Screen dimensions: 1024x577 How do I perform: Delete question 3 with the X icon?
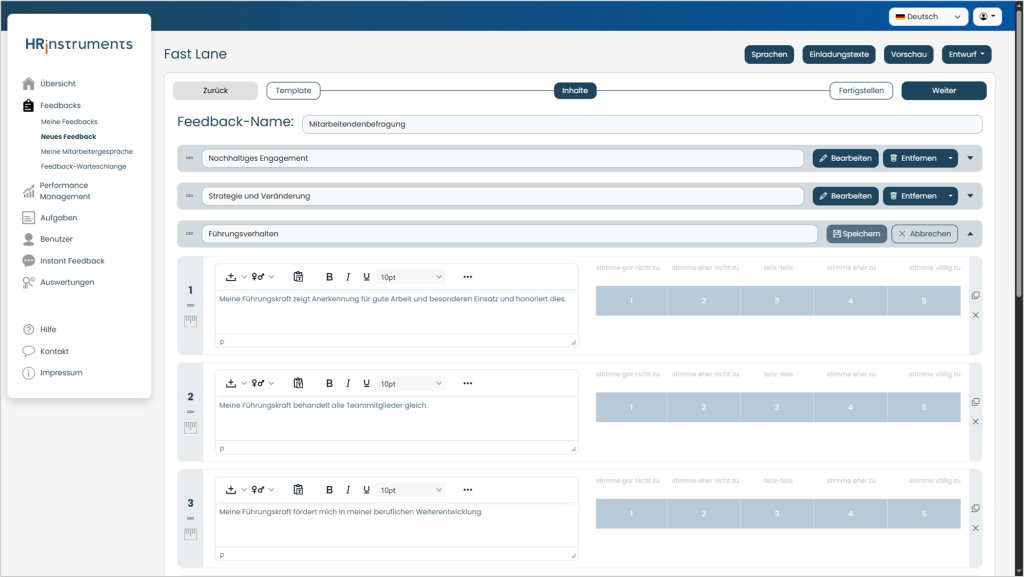pos(975,528)
